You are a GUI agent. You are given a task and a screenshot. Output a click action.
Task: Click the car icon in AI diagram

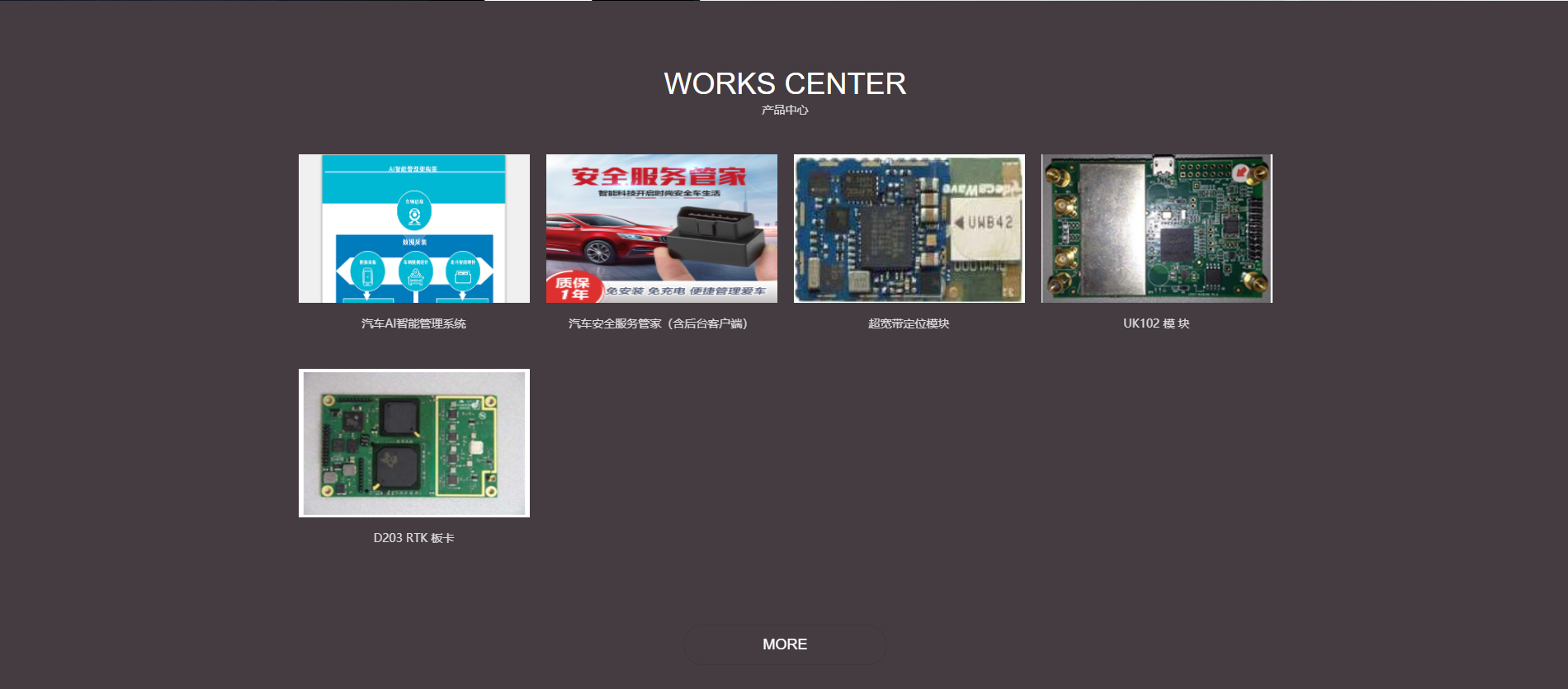click(x=415, y=273)
